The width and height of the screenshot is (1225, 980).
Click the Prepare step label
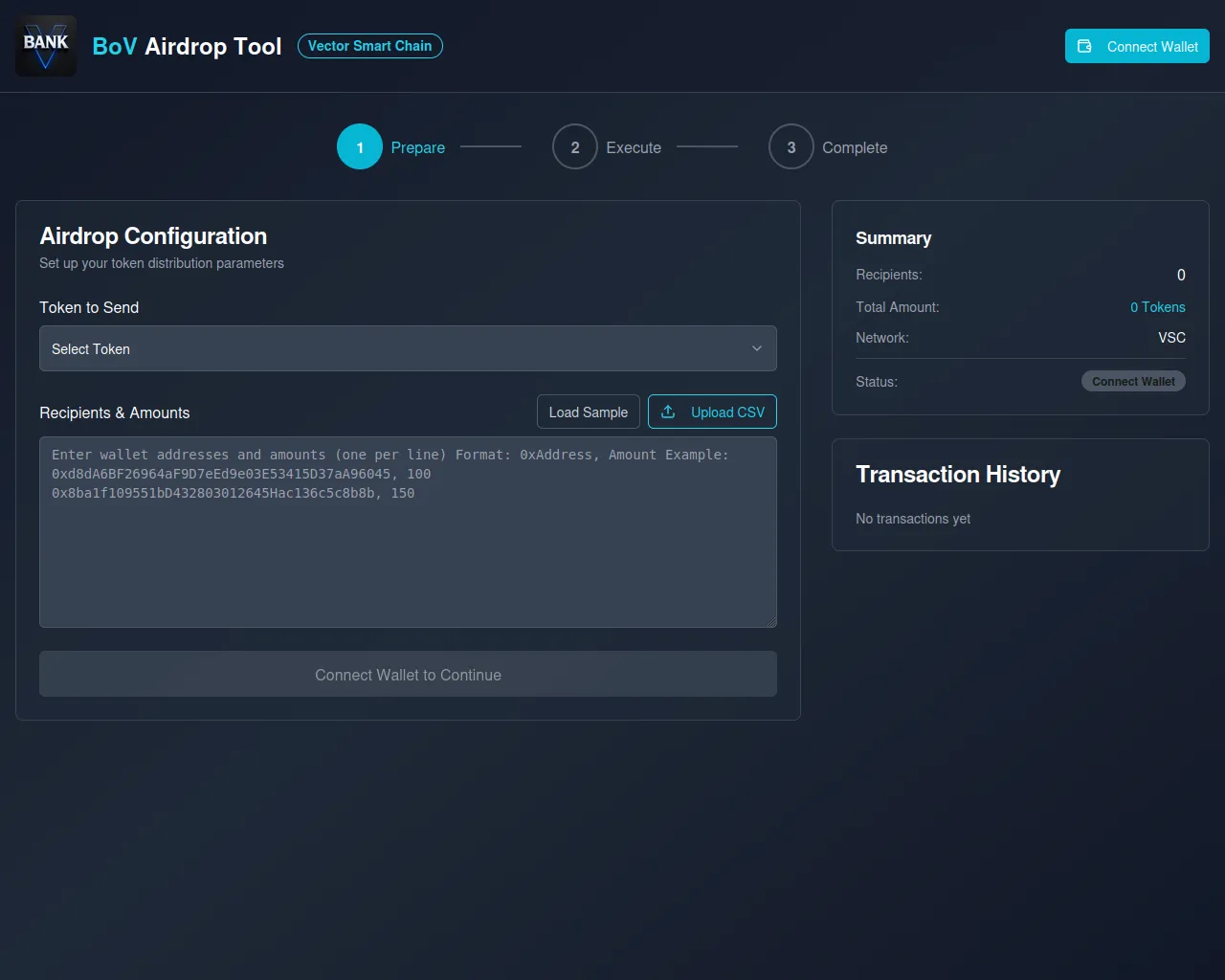coord(417,147)
